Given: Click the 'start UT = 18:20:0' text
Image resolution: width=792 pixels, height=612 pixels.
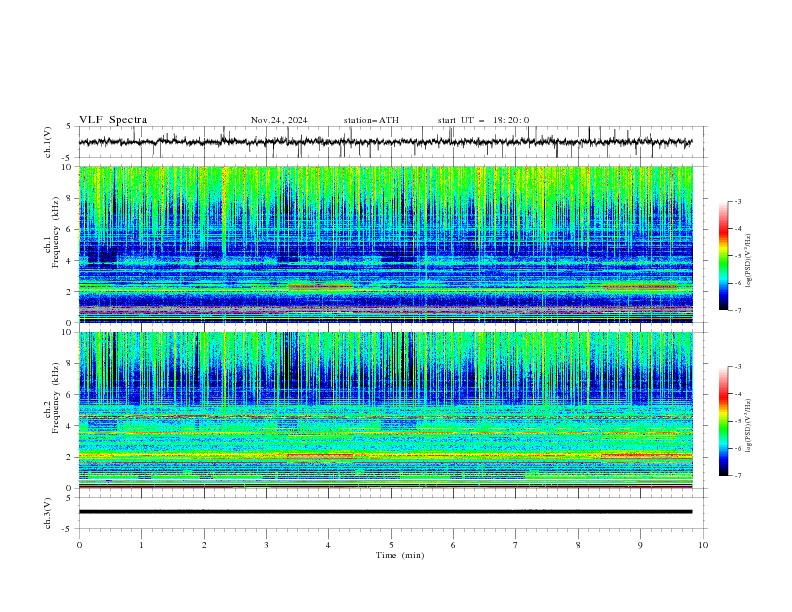Looking at the screenshot, I should [483, 120].
